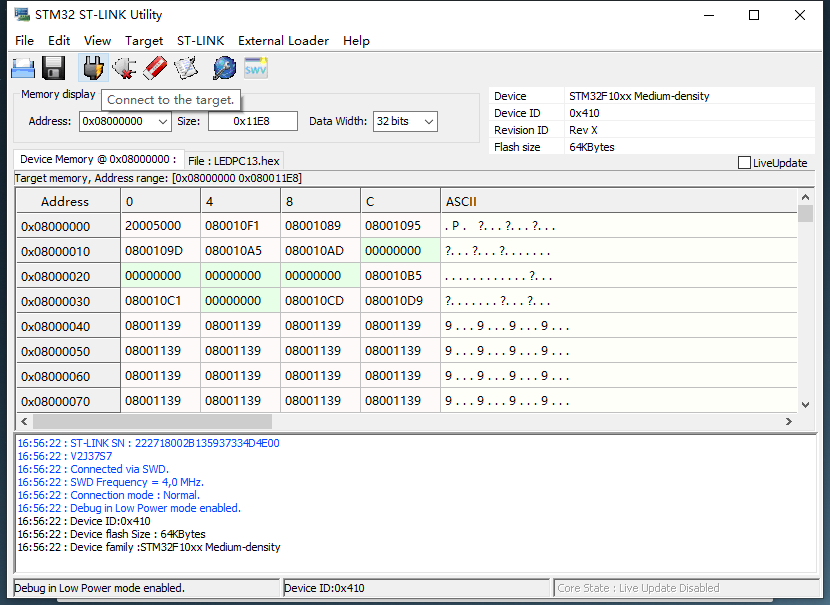Select cell 080010CD
This screenshot has width=830, height=605.
click(x=321, y=301)
